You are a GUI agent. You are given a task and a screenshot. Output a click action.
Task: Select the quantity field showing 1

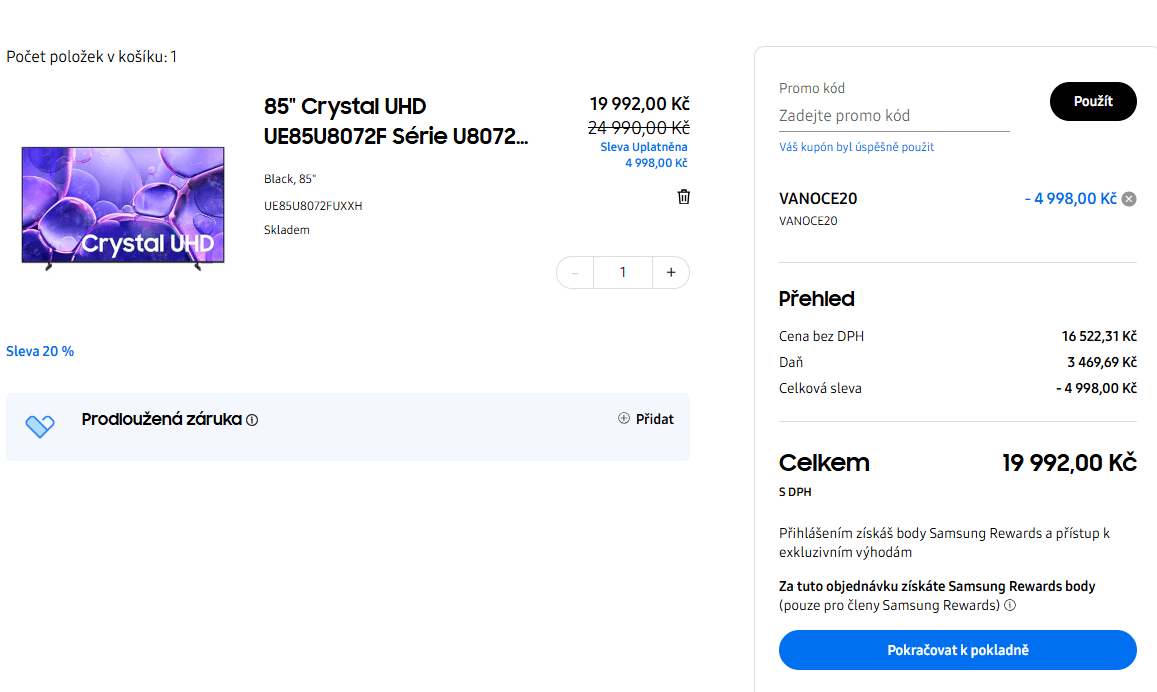tap(622, 272)
